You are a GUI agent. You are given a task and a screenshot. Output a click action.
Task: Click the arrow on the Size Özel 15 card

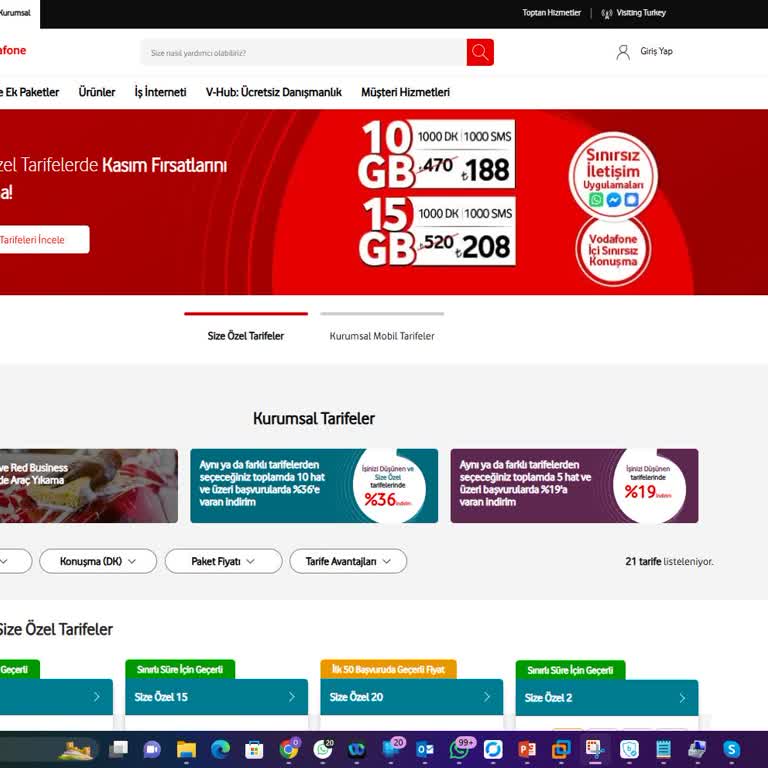pos(292,696)
